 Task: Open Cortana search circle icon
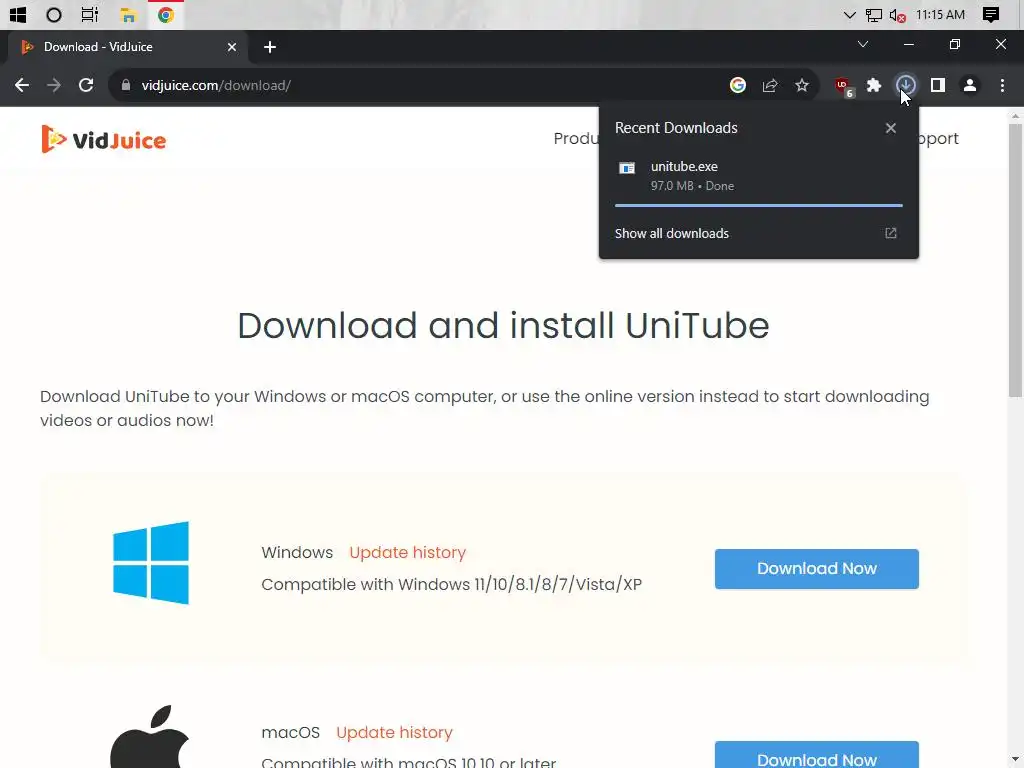coord(54,14)
